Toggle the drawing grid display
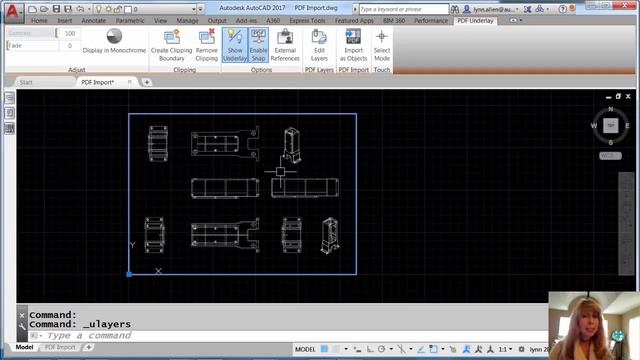The width and height of the screenshot is (640, 360). (324, 349)
